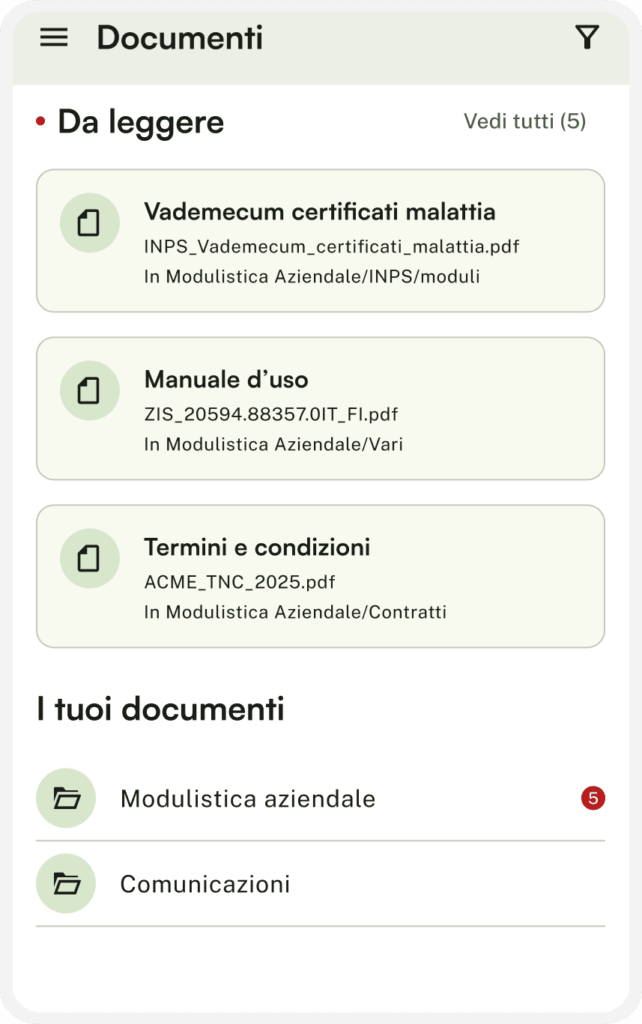Image resolution: width=642 pixels, height=1024 pixels.
Task: Click the Termini e condizioni document icon
Action: point(89,558)
